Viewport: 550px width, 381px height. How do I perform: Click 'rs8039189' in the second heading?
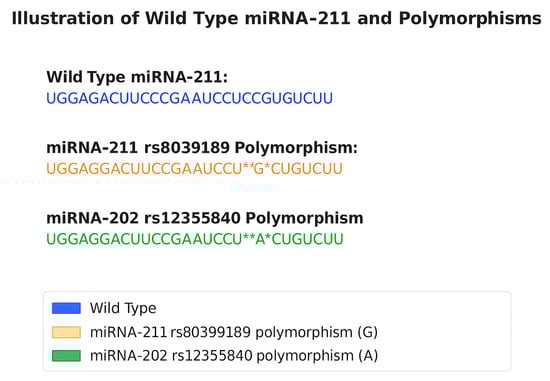pyautogui.click(x=187, y=148)
